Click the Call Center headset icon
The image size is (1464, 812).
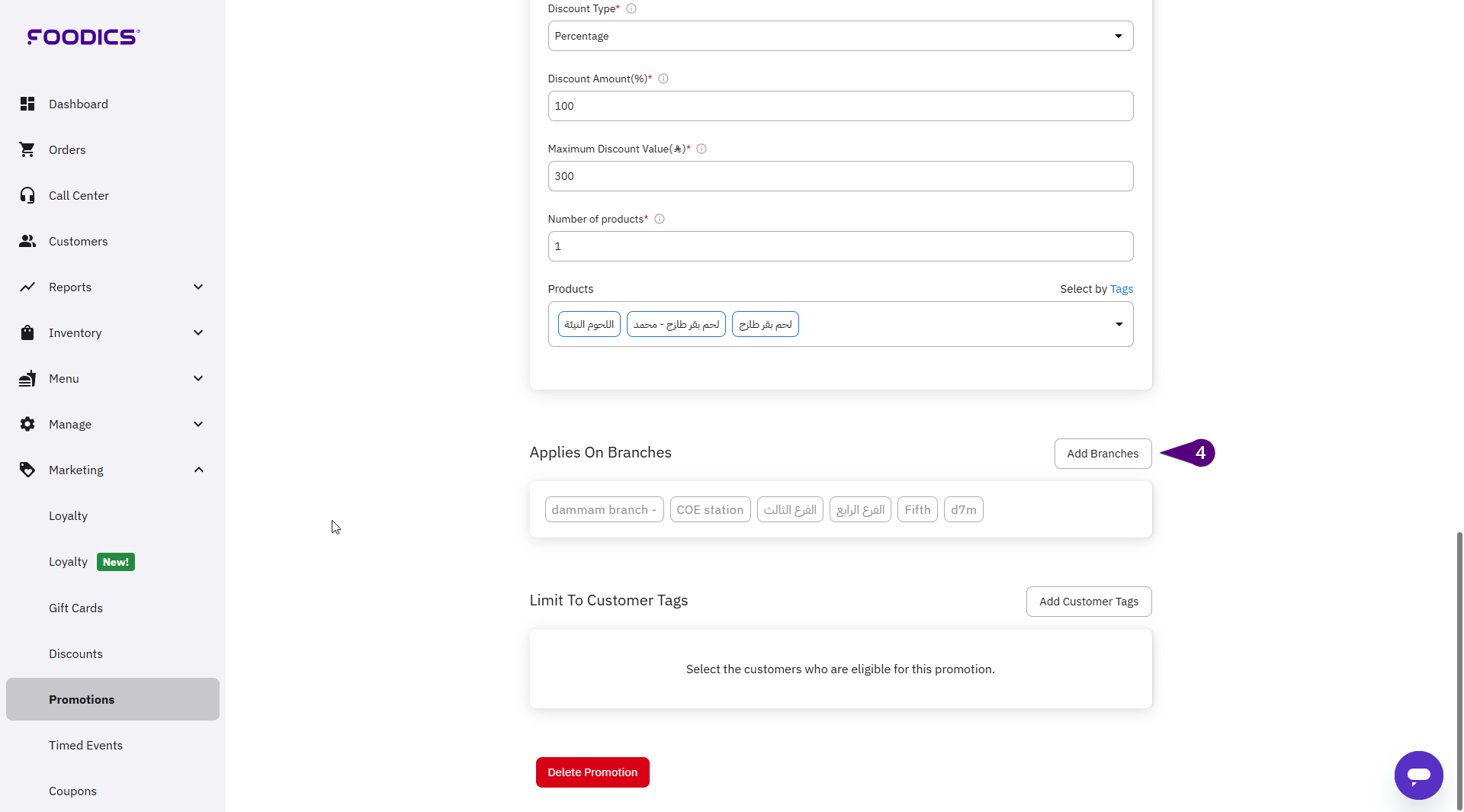click(x=27, y=195)
